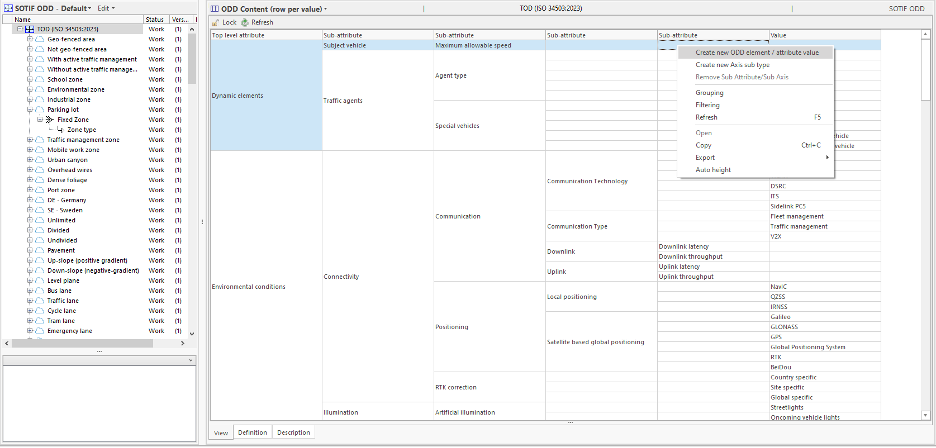
Task: Collapse the Fixed Zone tree node
Action: (40, 119)
